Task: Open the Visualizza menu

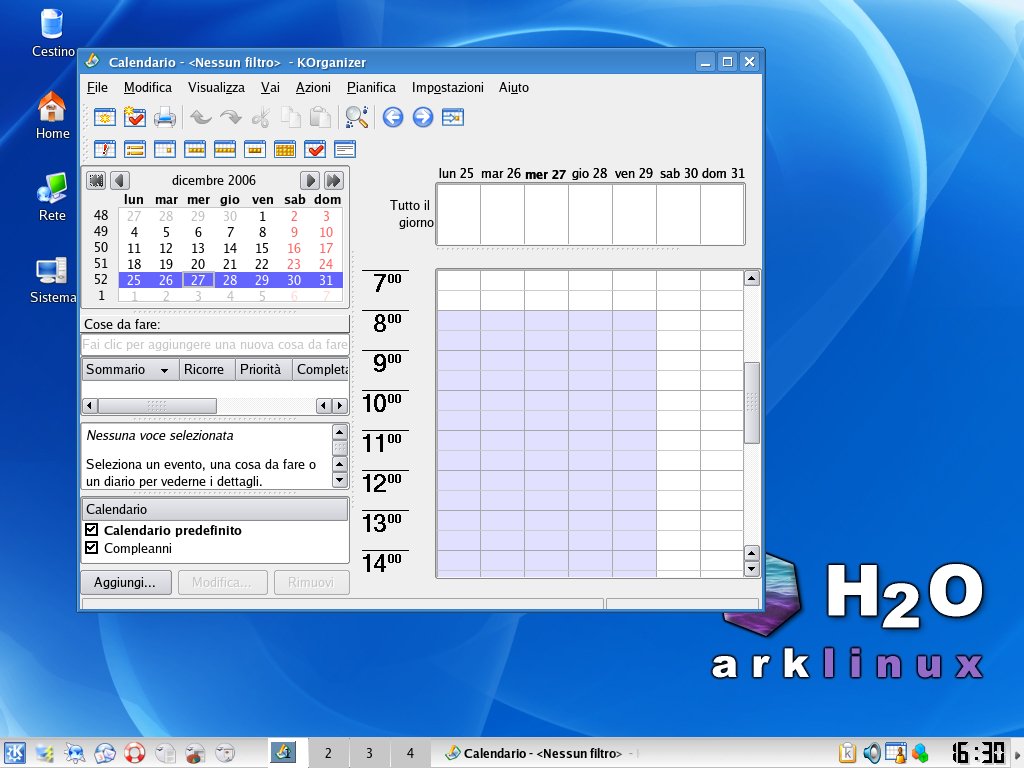Action: (216, 88)
